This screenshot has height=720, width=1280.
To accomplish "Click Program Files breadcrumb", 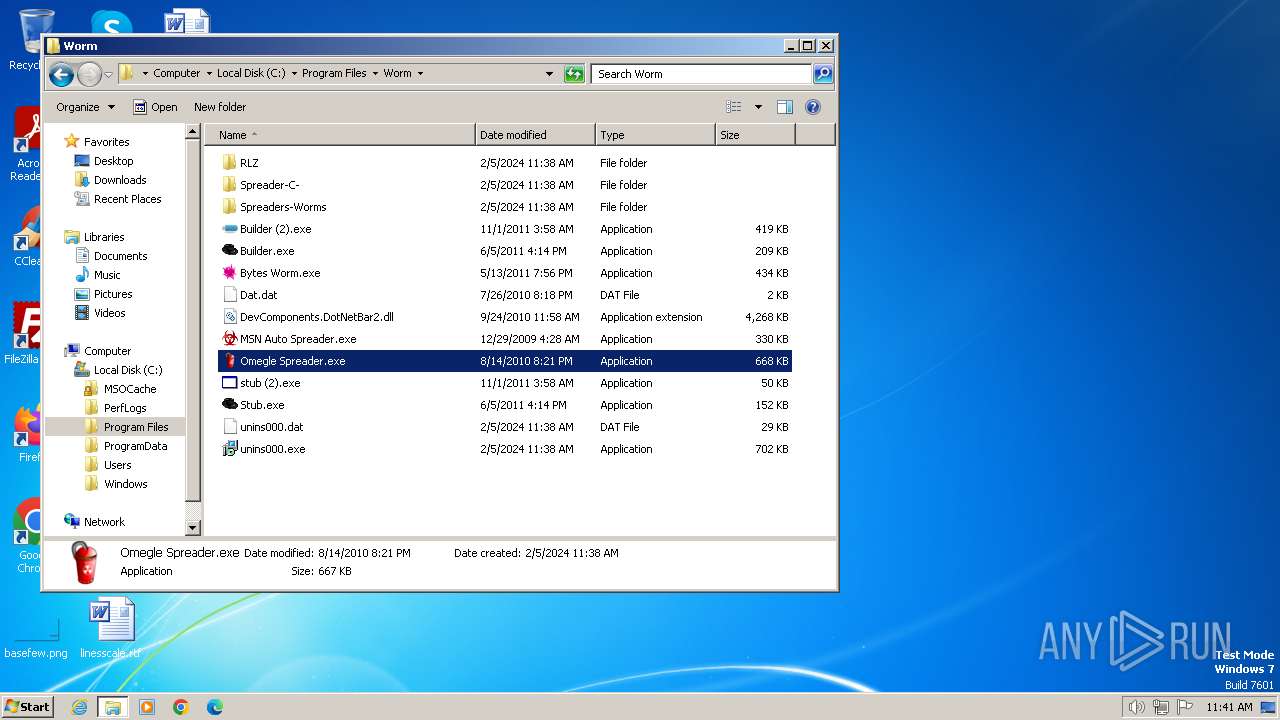I will pyautogui.click(x=334, y=73).
